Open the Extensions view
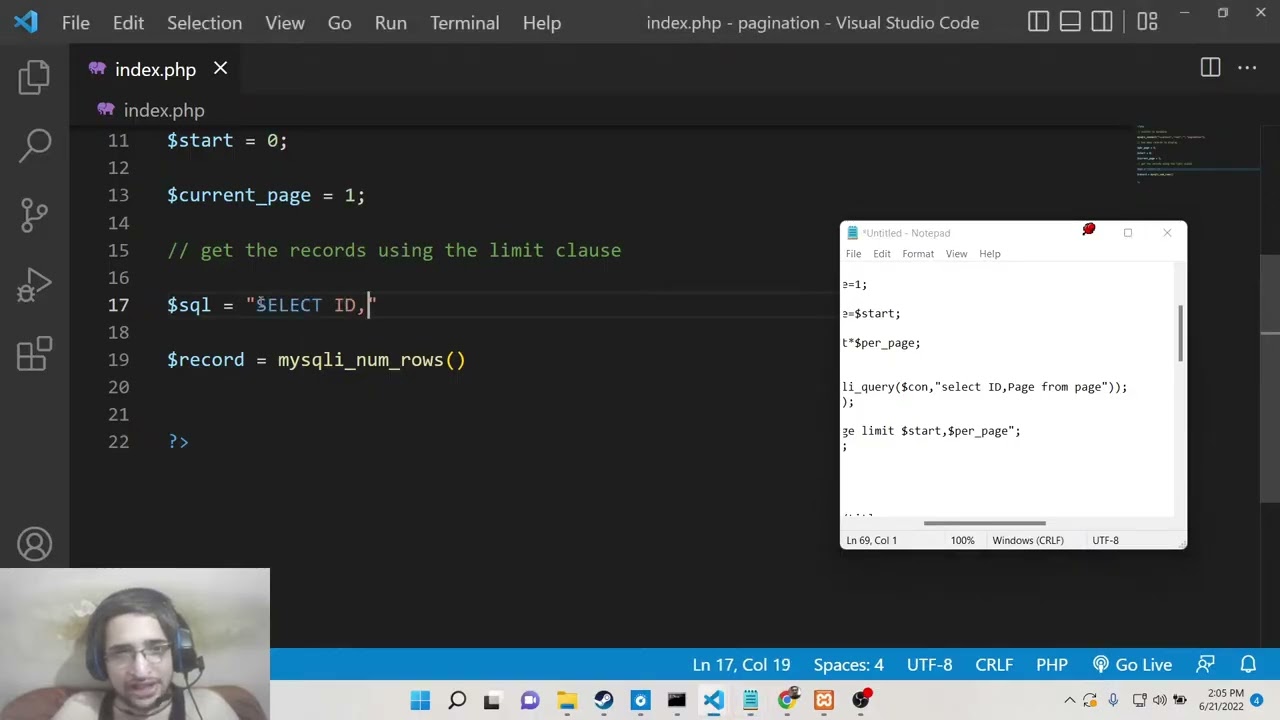The height and width of the screenshot is (720, 1280). pyautogui.click(x=34, y=353)
